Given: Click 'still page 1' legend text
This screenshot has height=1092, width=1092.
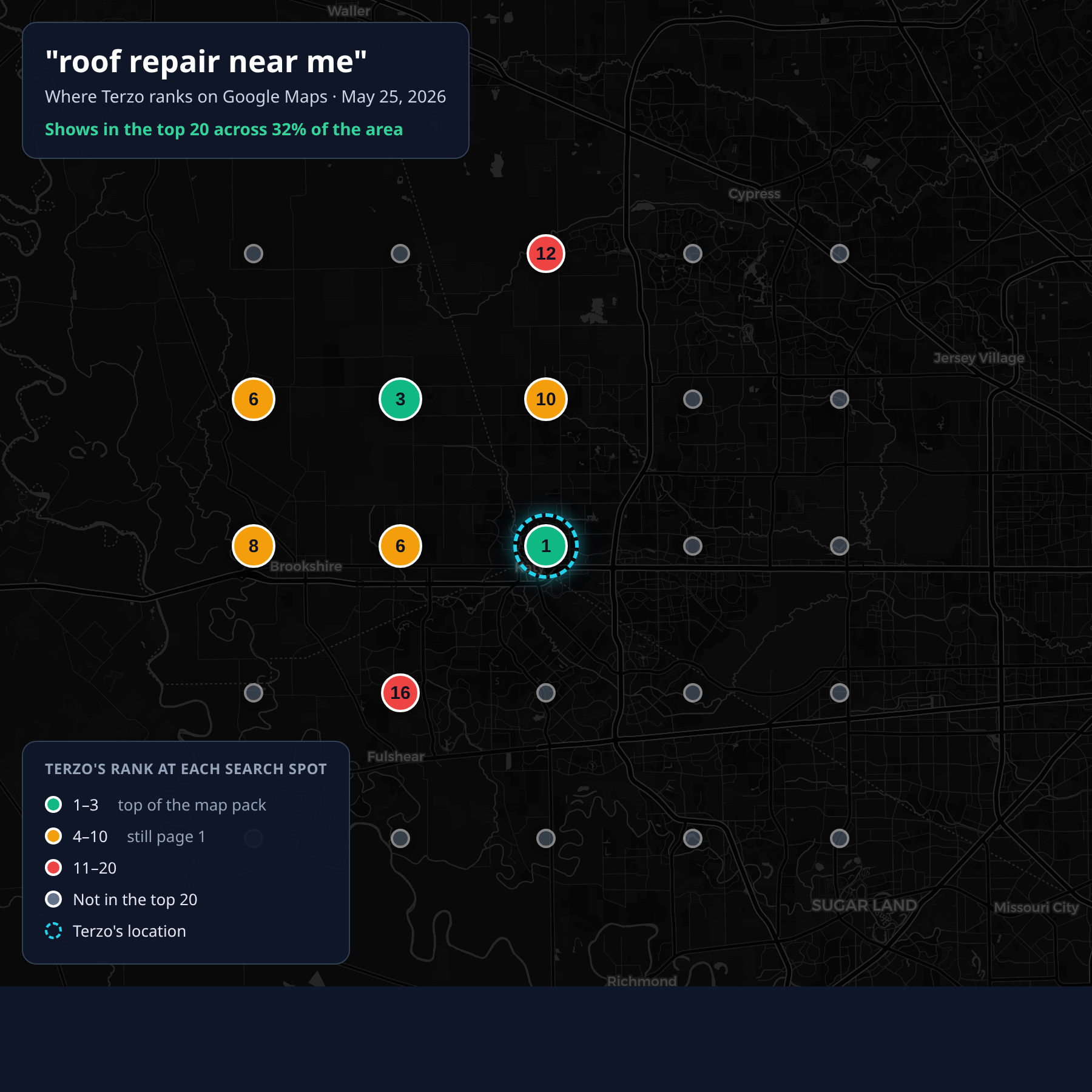Looking at the screenshot, I should (x=166, y=837).
